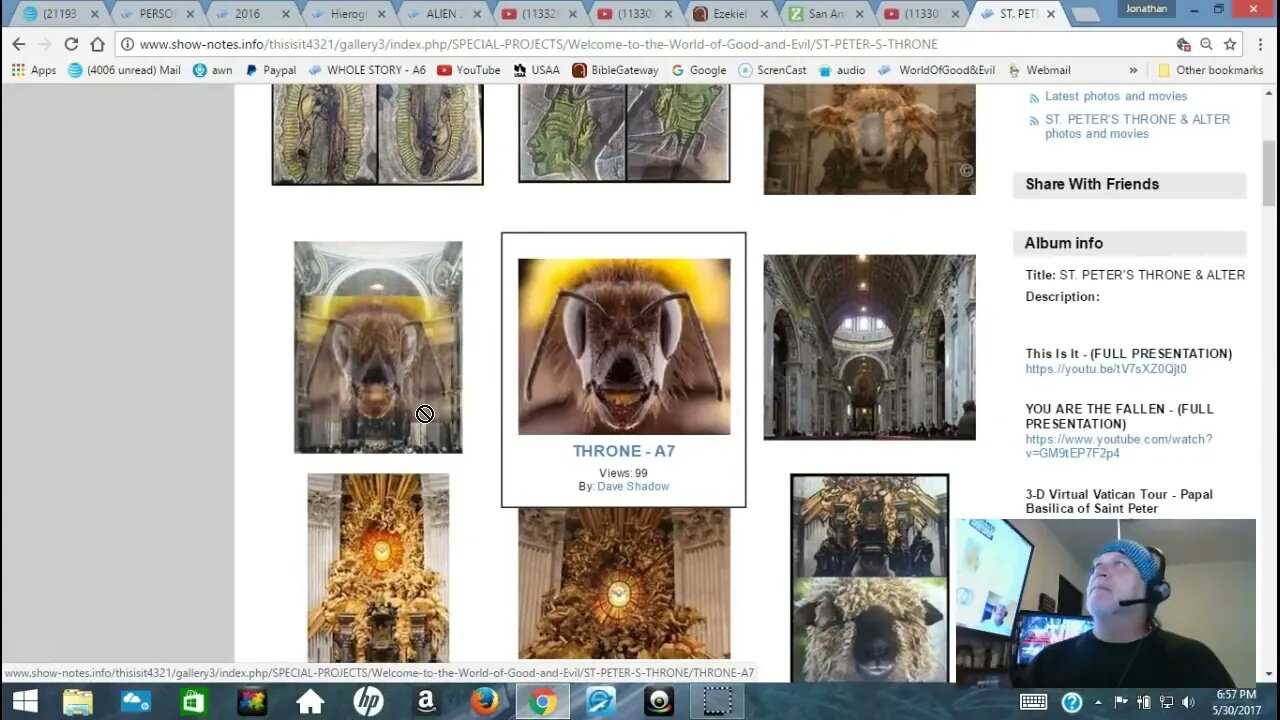Viewport: 1280px width, 720px height.
Task: Open the WorldOfGood&Evil bookmark
Action: pos(937,70)
